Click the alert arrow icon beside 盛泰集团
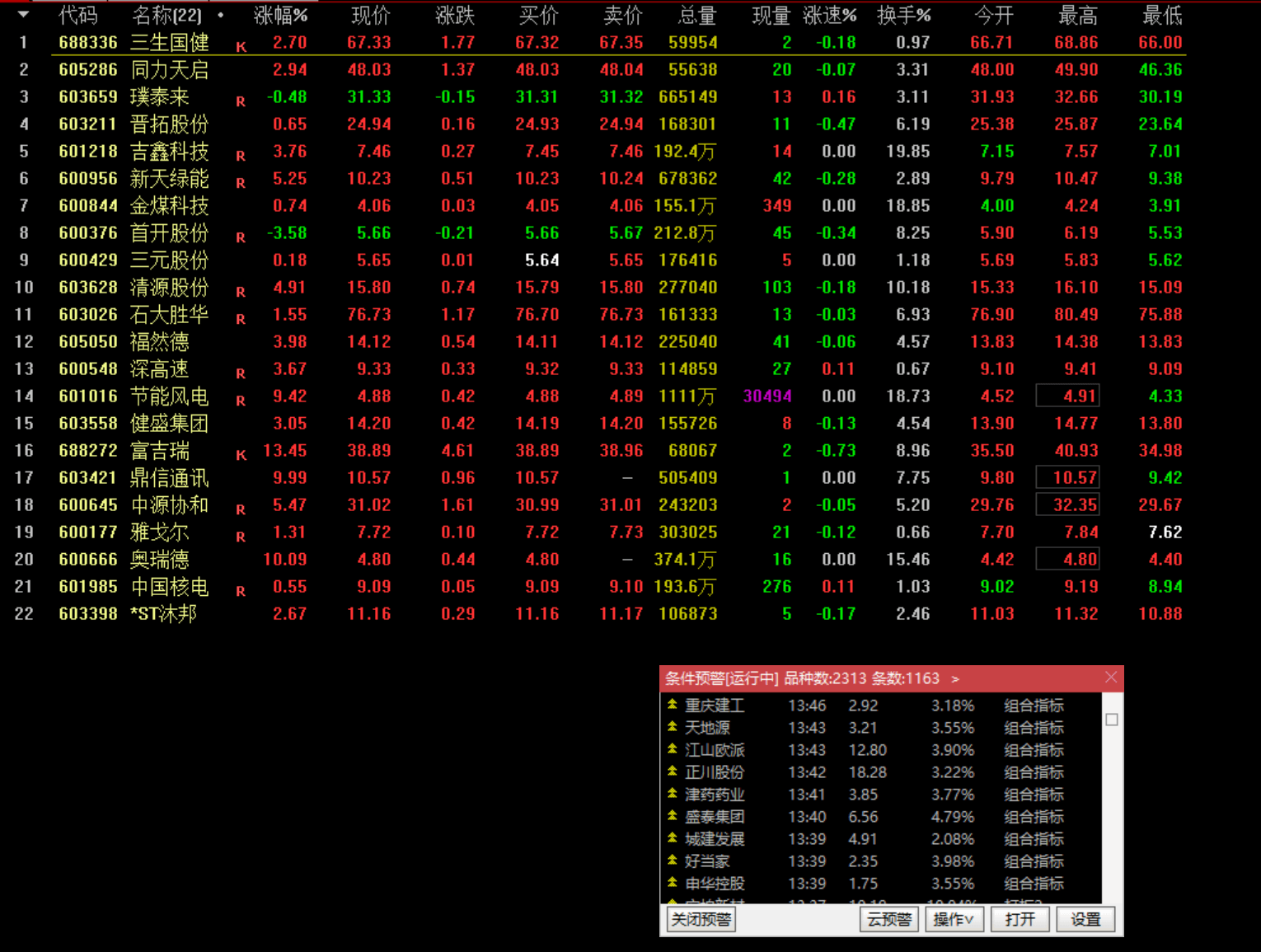 (x=673, y=816)
